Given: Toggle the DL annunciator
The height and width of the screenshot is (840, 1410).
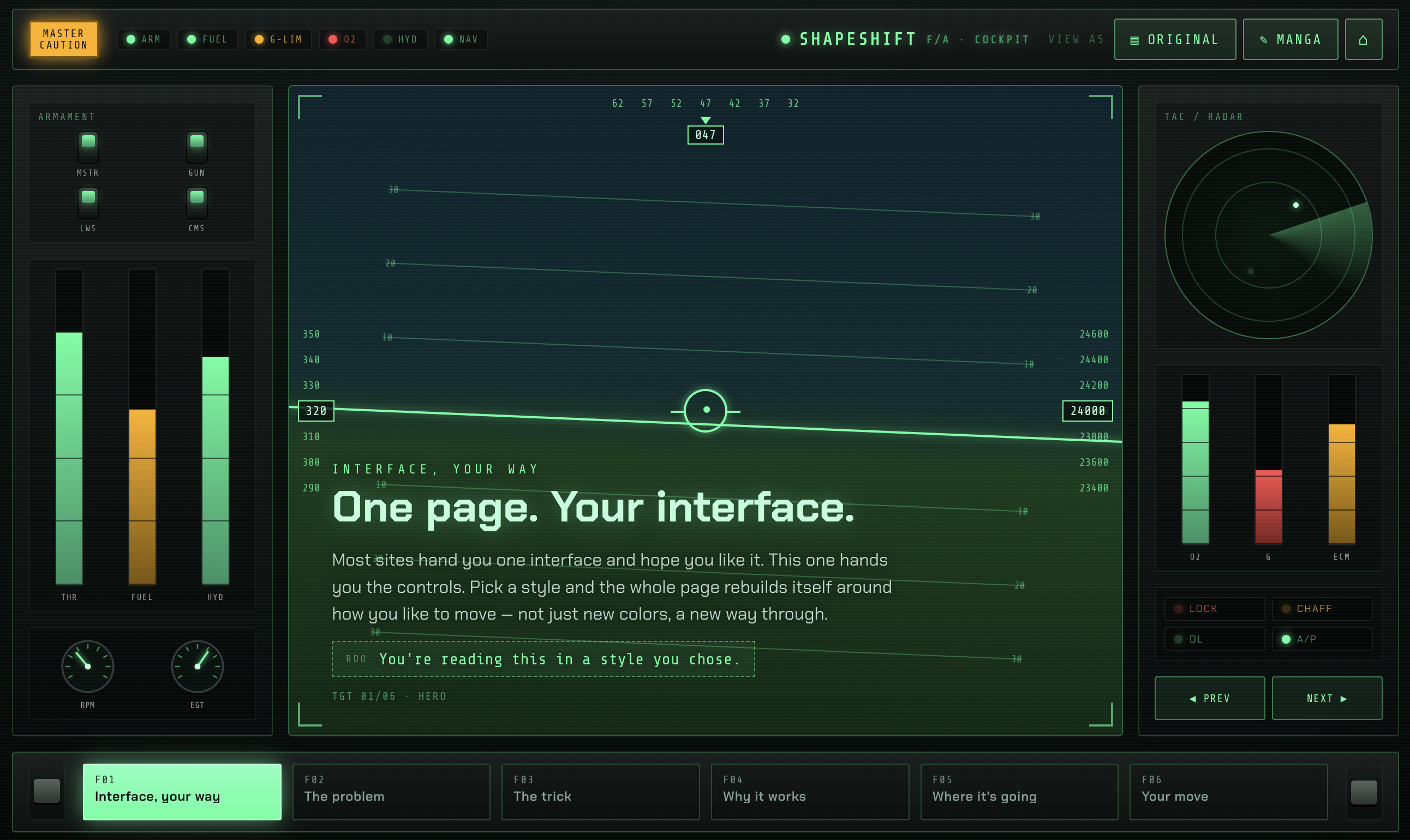Looking at the screenshot, I should point(1214,639).
